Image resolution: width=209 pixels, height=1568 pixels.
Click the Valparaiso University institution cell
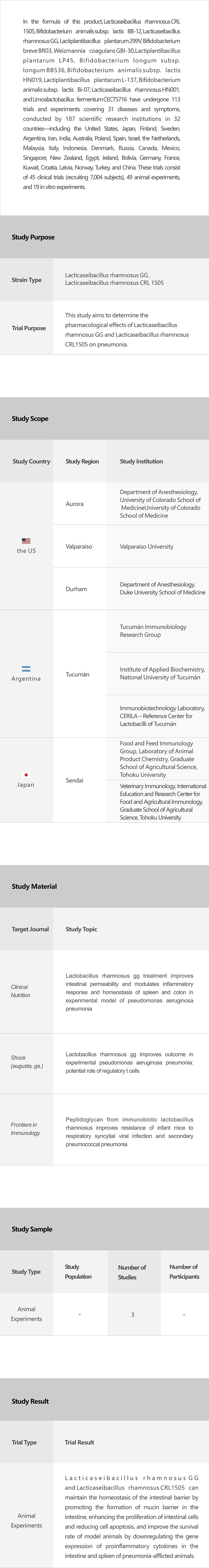coord(146,547)
